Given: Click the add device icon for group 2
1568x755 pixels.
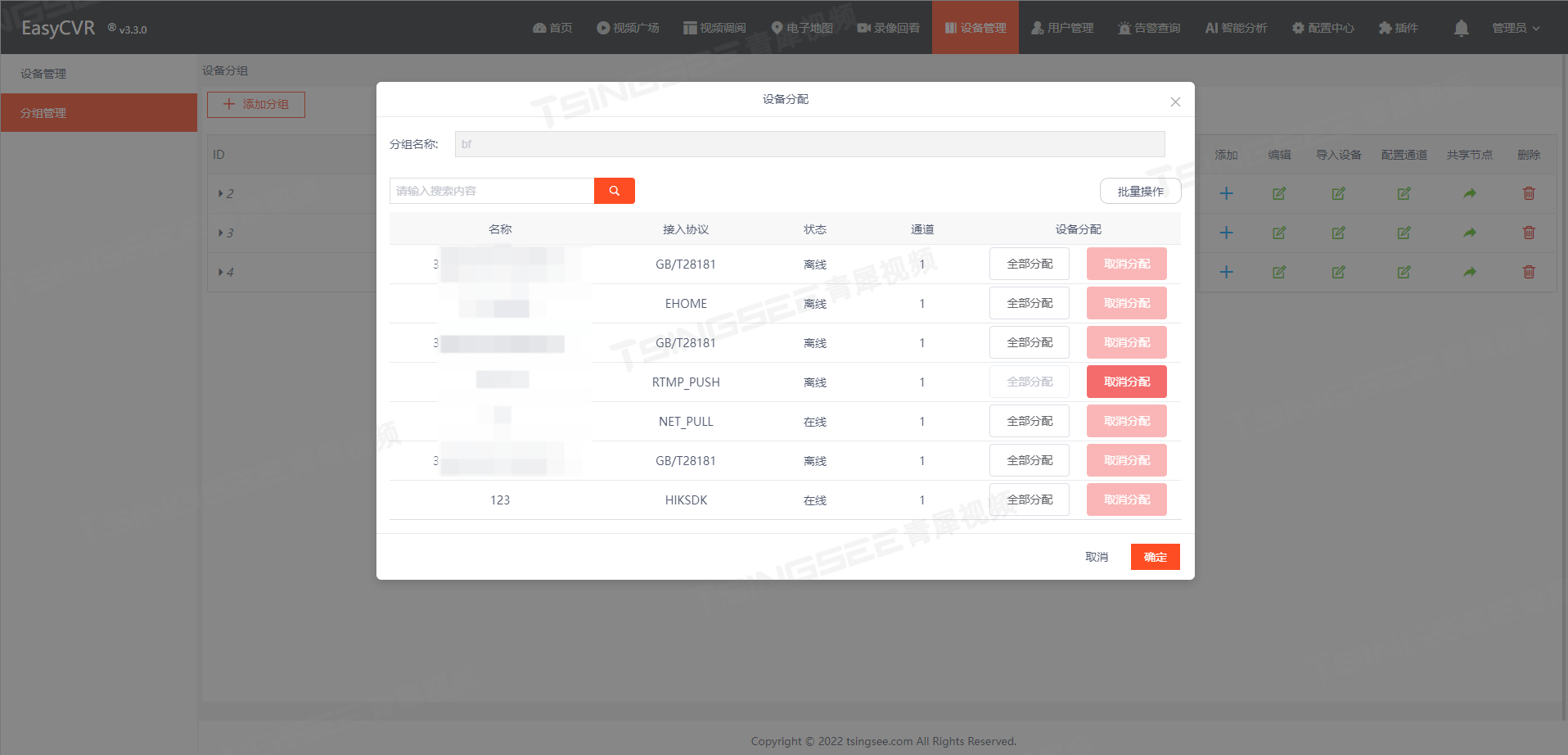Looking at the screenshot, I should [x=1226, y=193].
